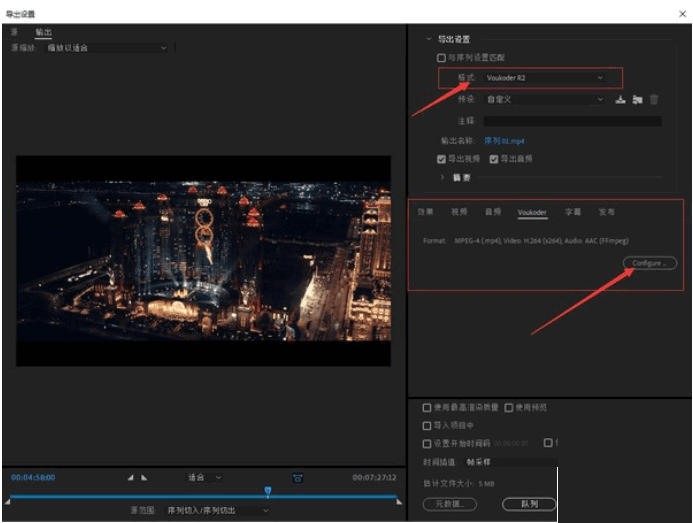Click the Delete Preset trash icon
The width and height of the screenshot is (693, 523).
pos(654,99)
